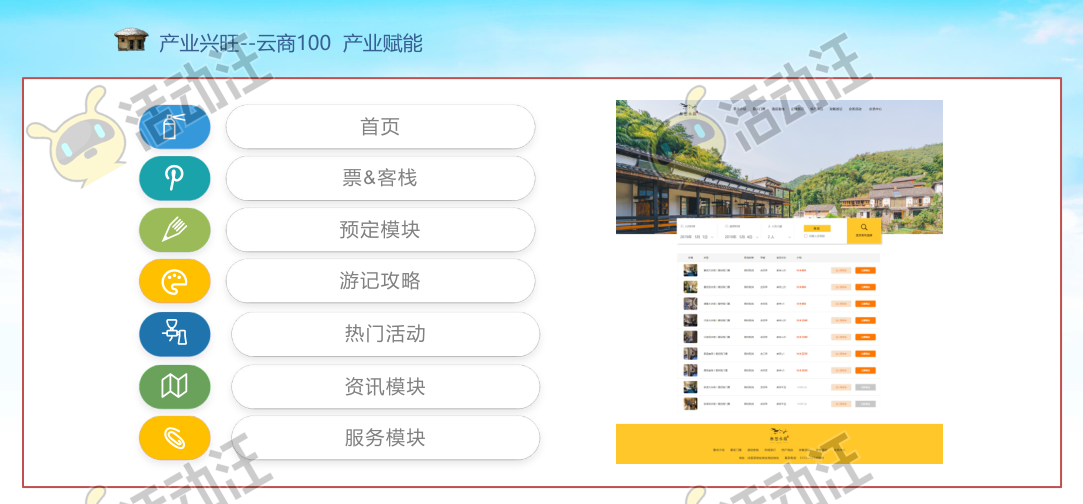Select the 票&客栈 menu item
The width and height of the screenshot is (1083, 504).
tap(380, 178)
